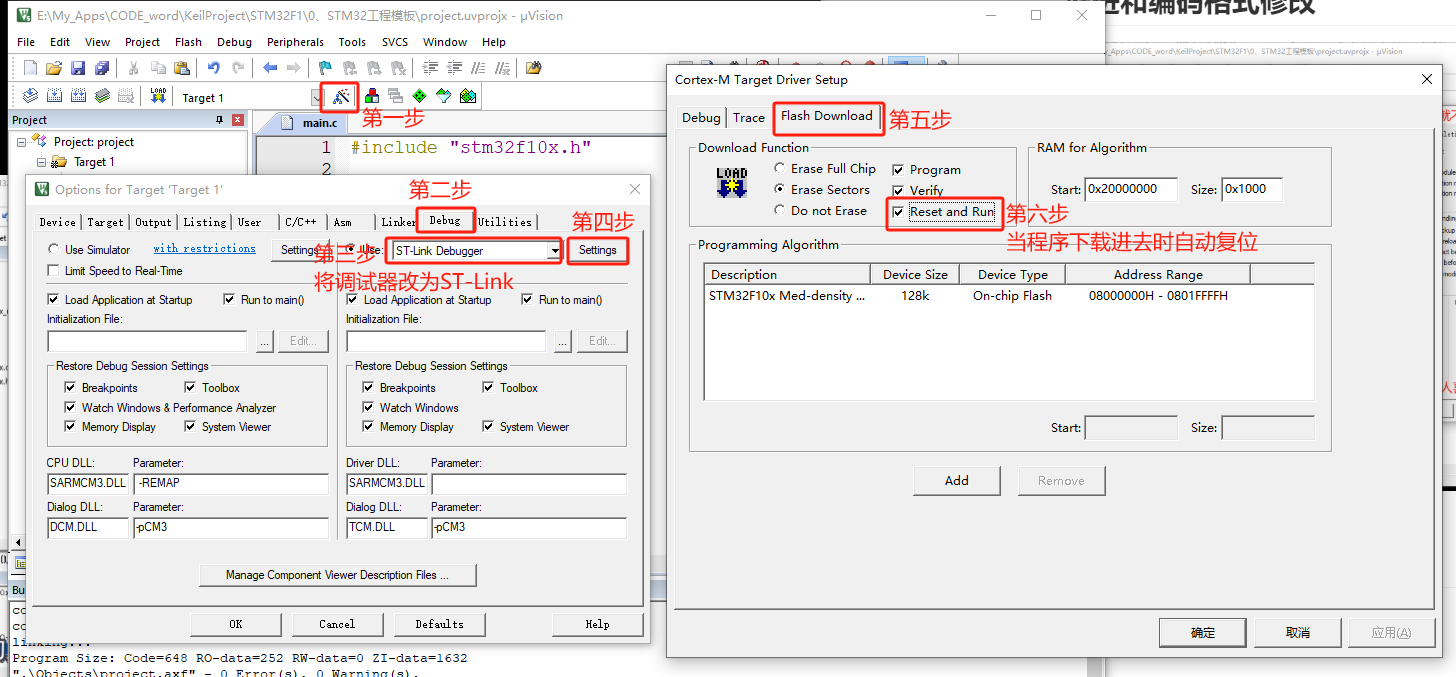Click the Add algorithm button

click(x=957, y=481)
